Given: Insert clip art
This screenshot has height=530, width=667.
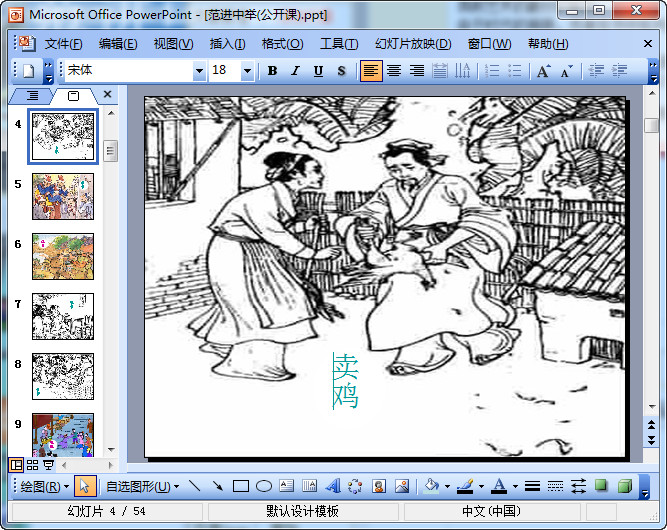Looking at the screenshot, I should [379, 486].
